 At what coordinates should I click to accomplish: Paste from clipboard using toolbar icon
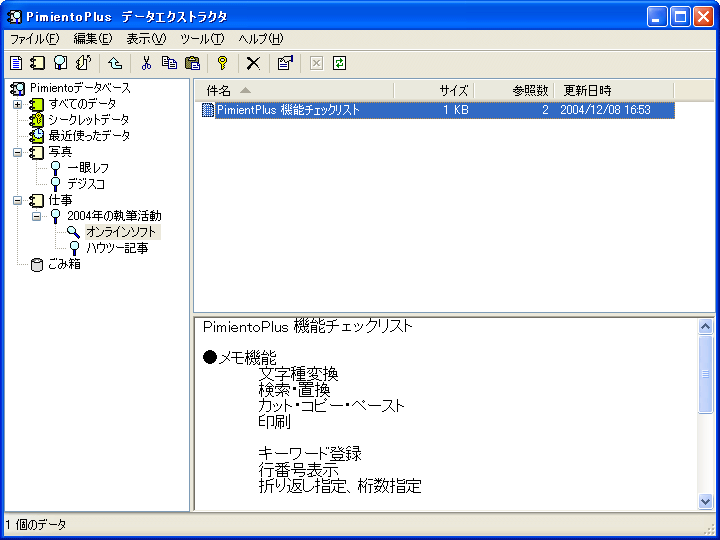click(192, 63)
